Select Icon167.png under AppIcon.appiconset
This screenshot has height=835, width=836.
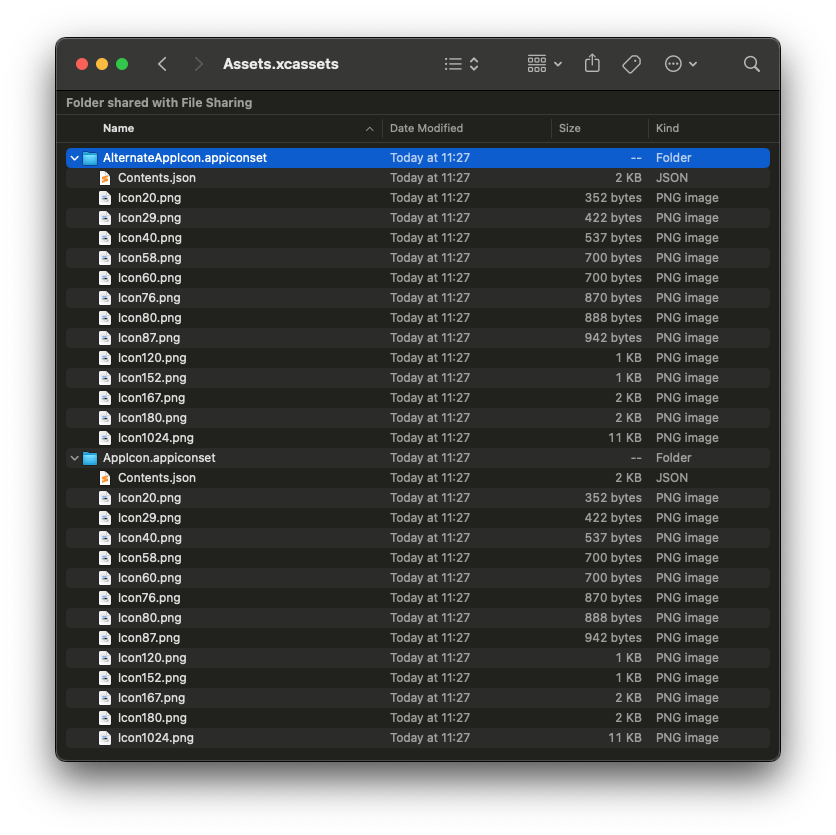click(x=418, y=698)
